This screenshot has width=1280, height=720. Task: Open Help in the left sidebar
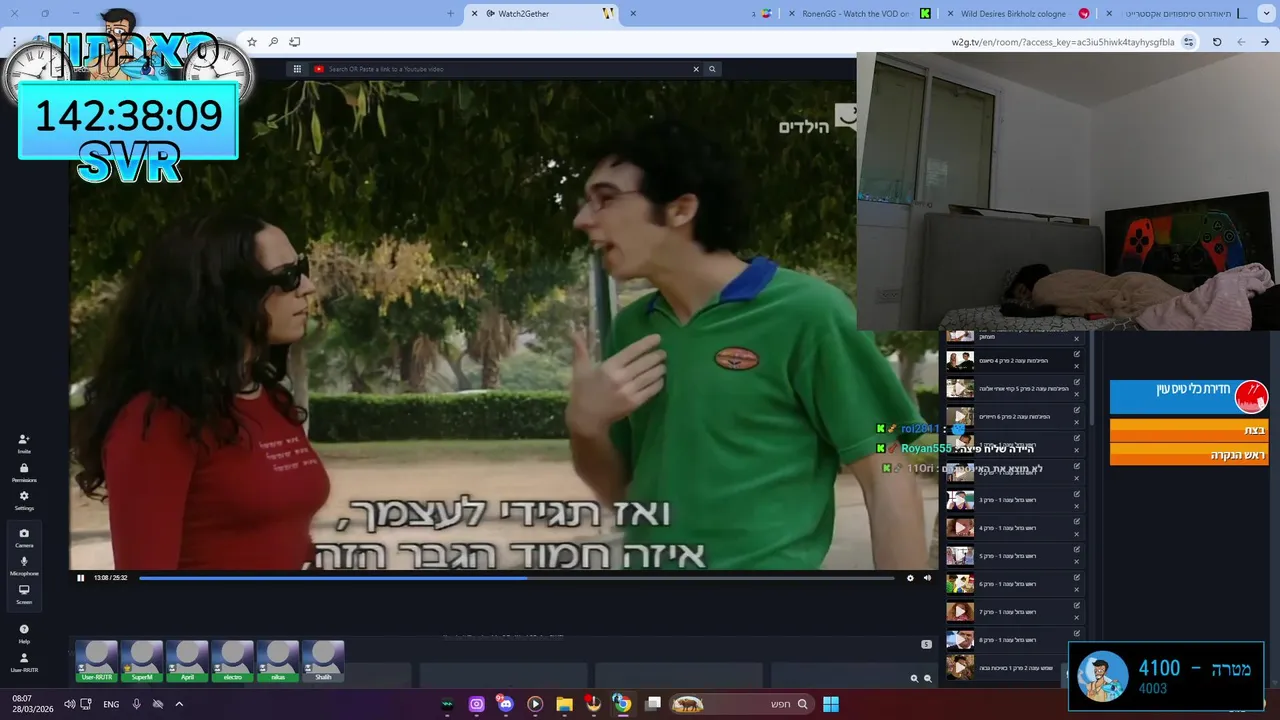point(24,634)
